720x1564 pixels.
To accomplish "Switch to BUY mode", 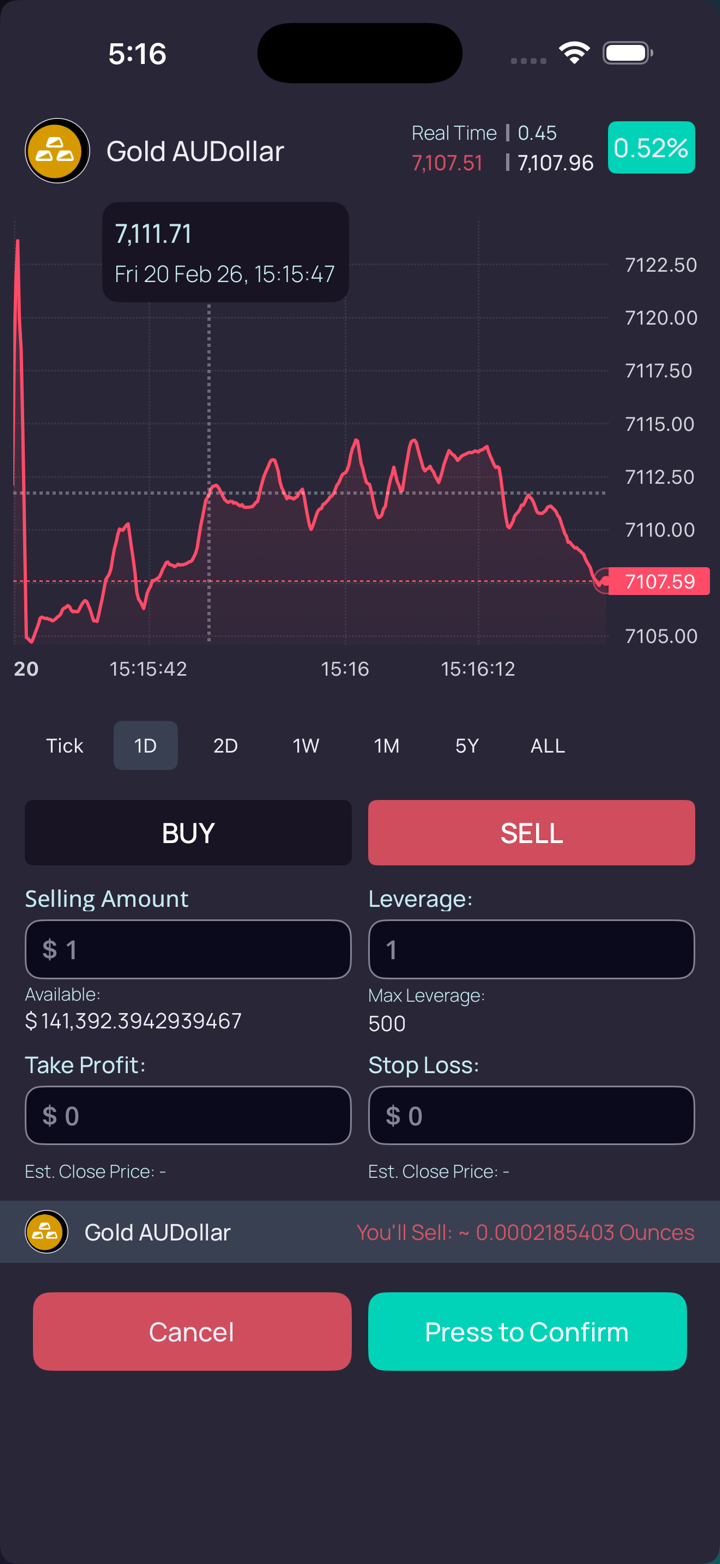I will (x=188, y=833).
